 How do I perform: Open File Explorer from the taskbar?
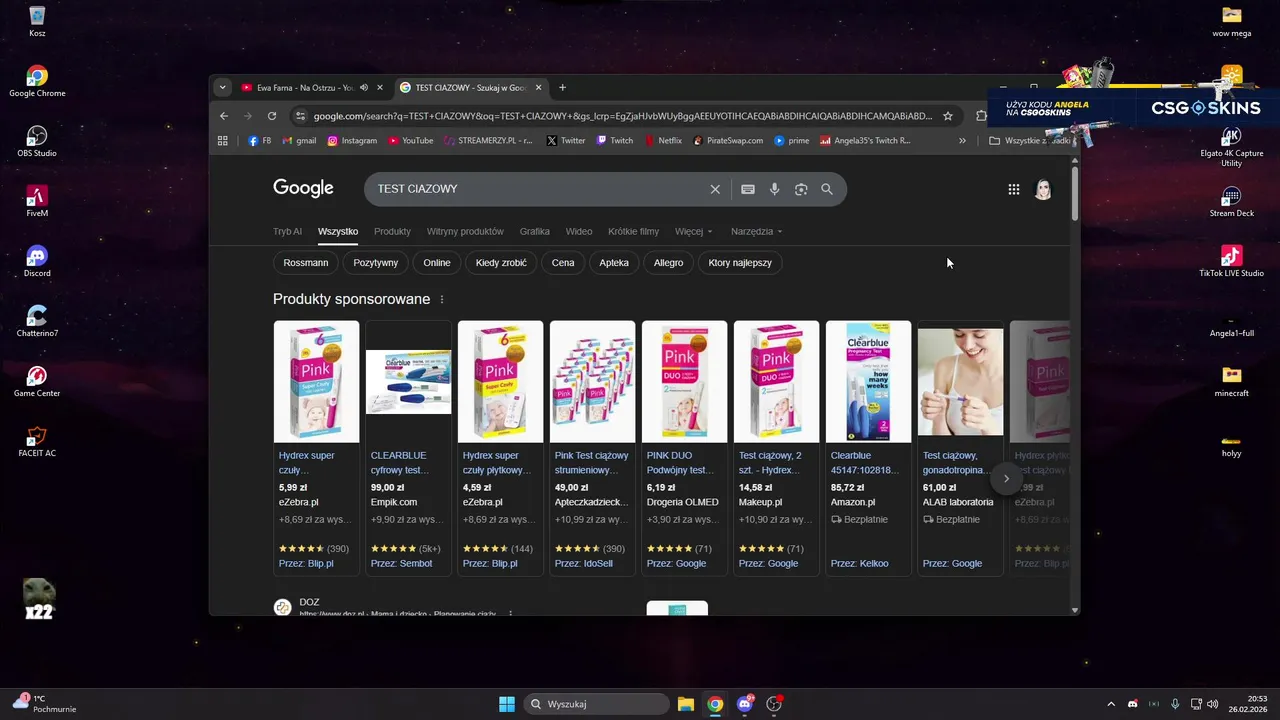point(686,704)
